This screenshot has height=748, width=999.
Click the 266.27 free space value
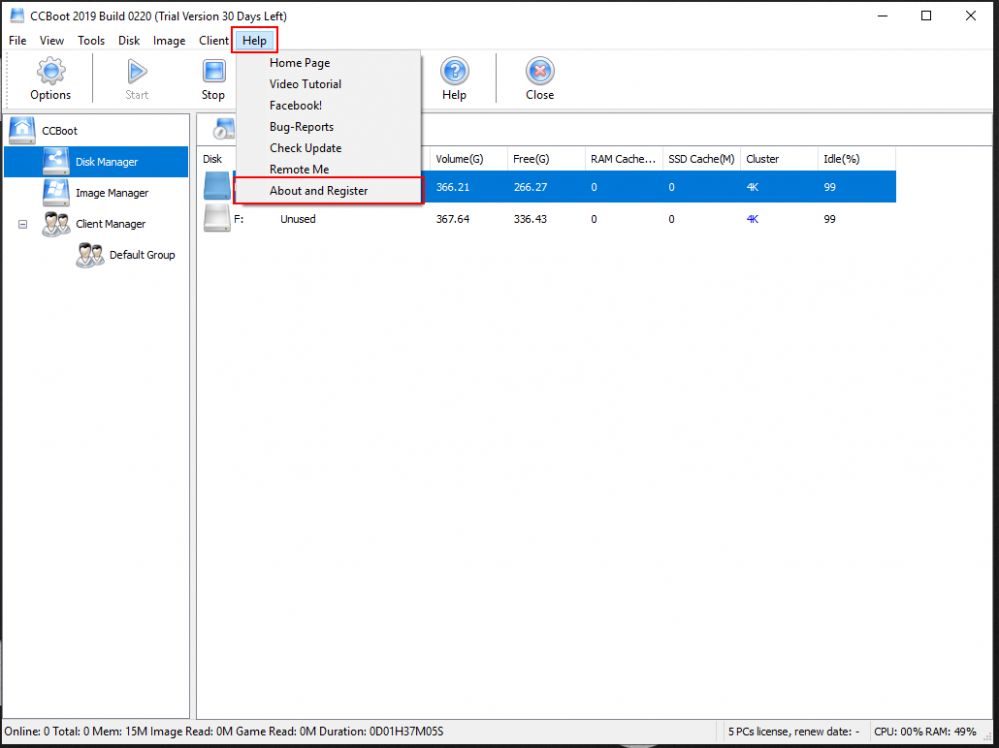click(x=530, y=187)
